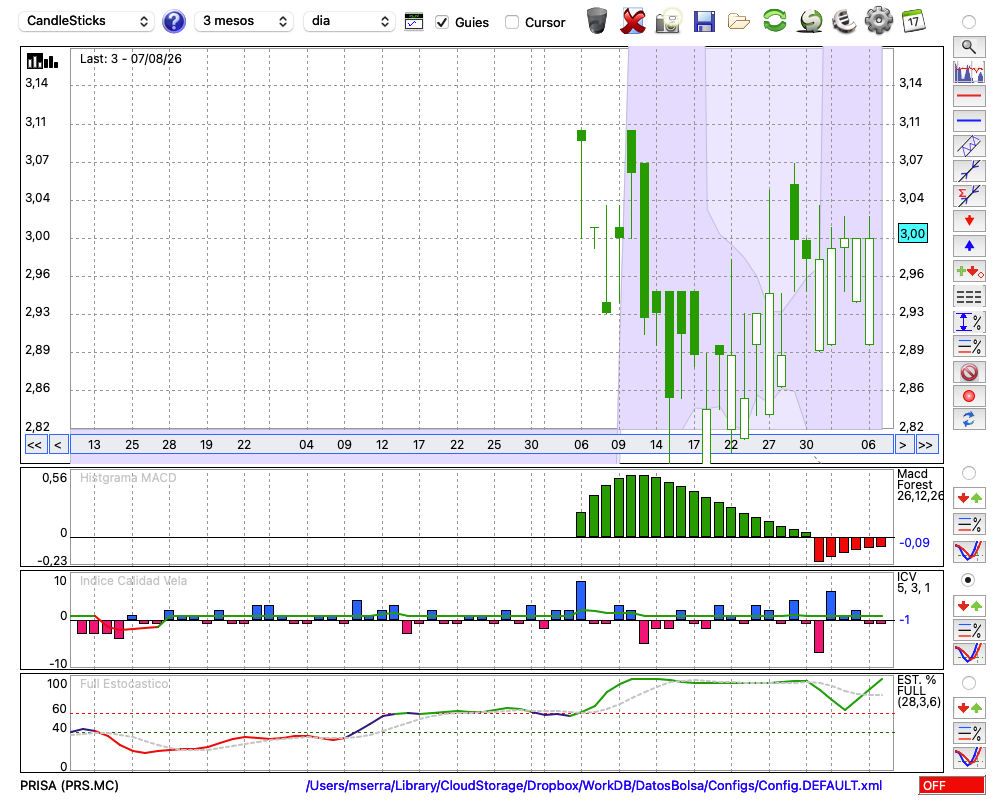Screen dimensions: 1000x800
Task: Select the sigma regression line tool
Action: tap(969, 196)
